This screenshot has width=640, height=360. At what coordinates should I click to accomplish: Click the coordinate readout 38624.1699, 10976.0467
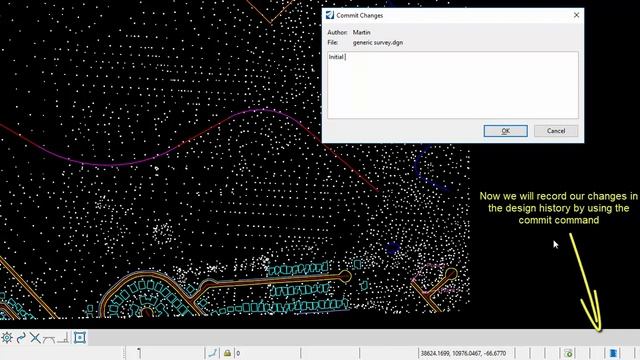click(x=463, y=353)
